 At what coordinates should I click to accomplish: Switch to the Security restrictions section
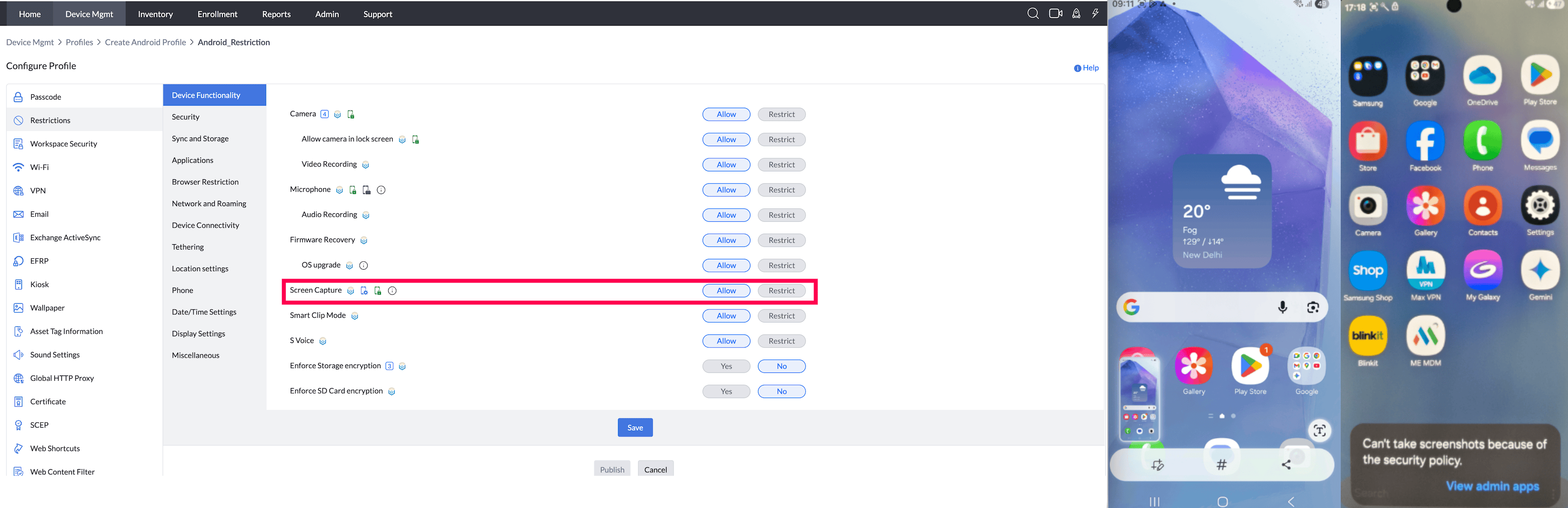(x=186, y=117)
